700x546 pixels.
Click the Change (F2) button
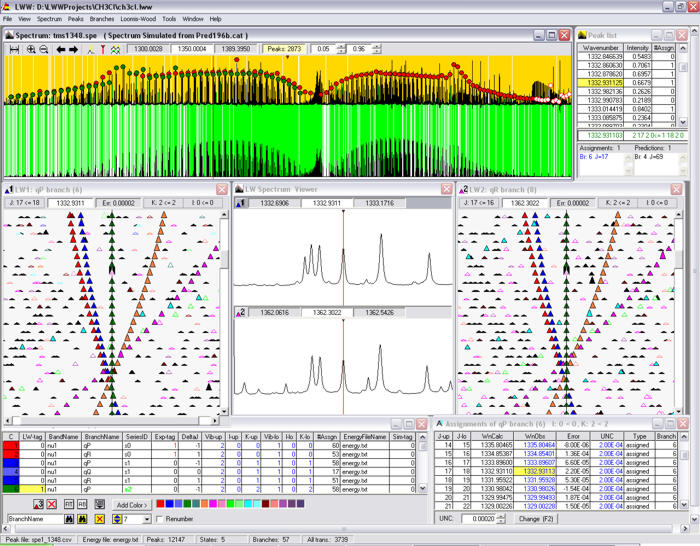(535, 519)
